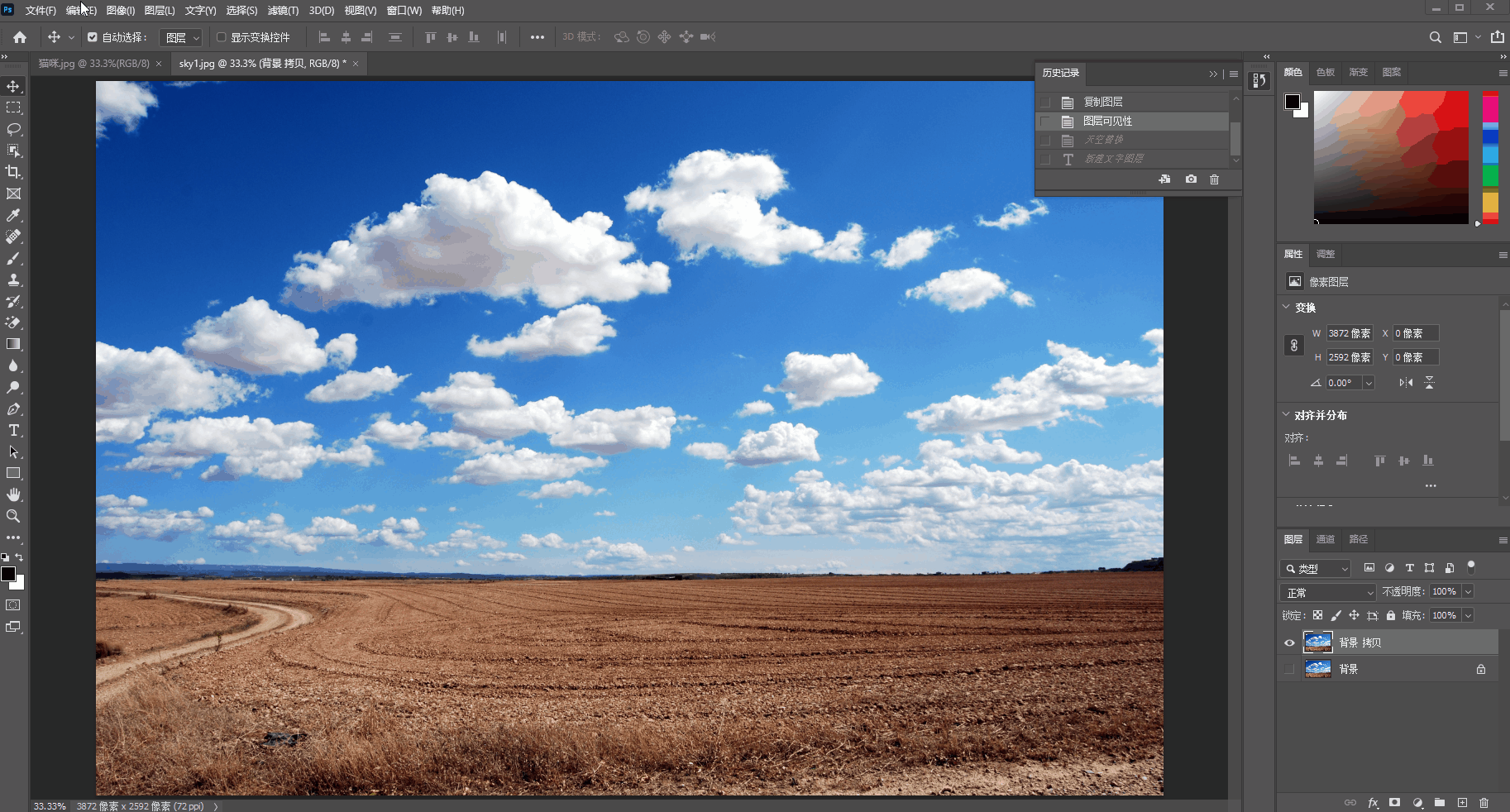Open the 图层 auto-select dropdown

[181, 37]
